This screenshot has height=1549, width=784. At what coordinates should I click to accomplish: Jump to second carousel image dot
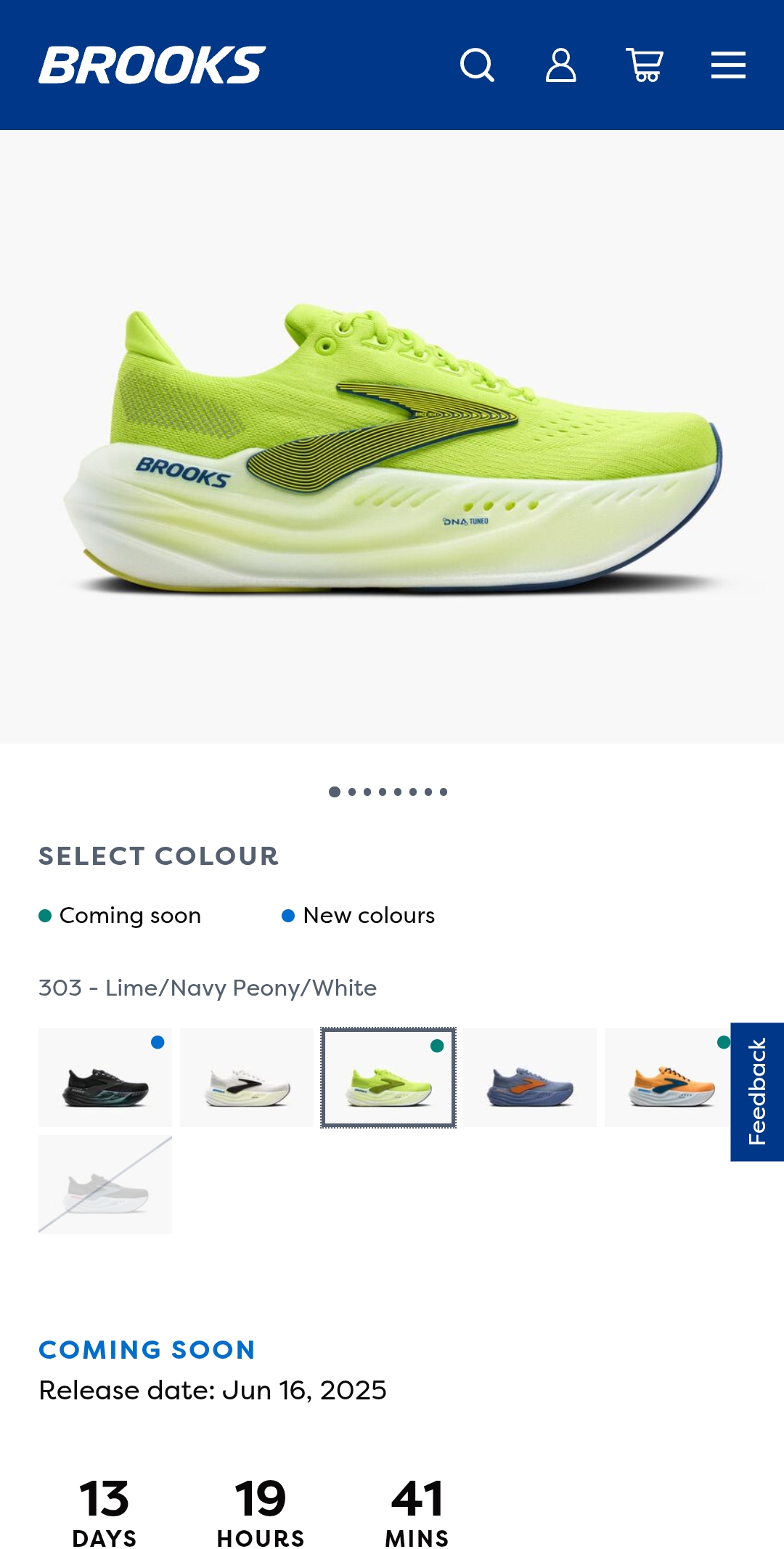[352, 792]
